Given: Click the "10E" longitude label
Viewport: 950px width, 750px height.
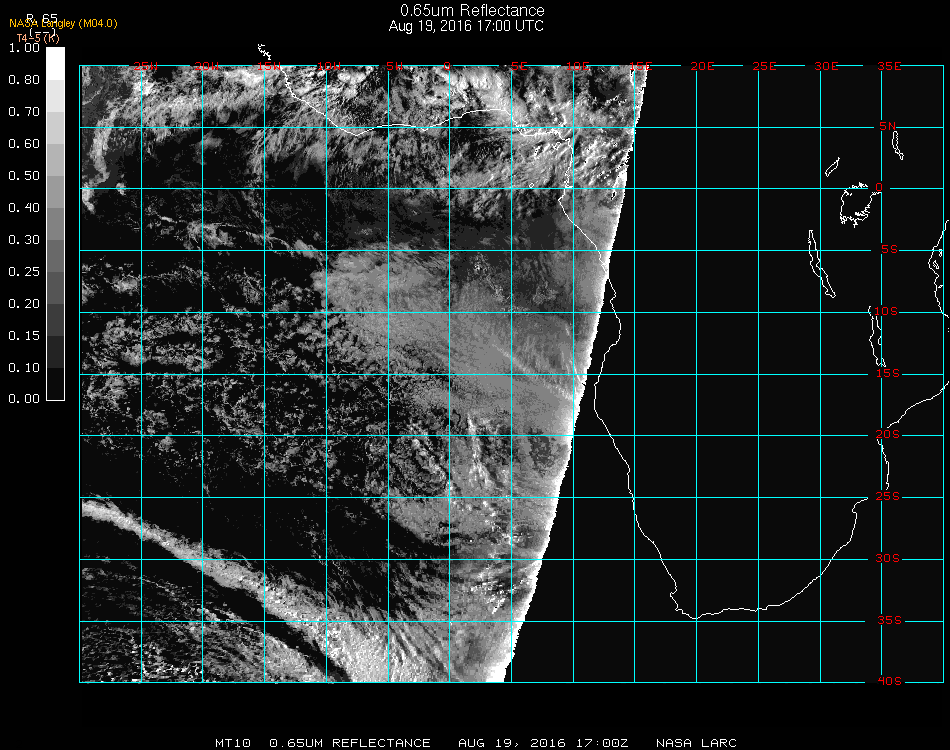Looking at the screenshot, I should click(578, 66).
